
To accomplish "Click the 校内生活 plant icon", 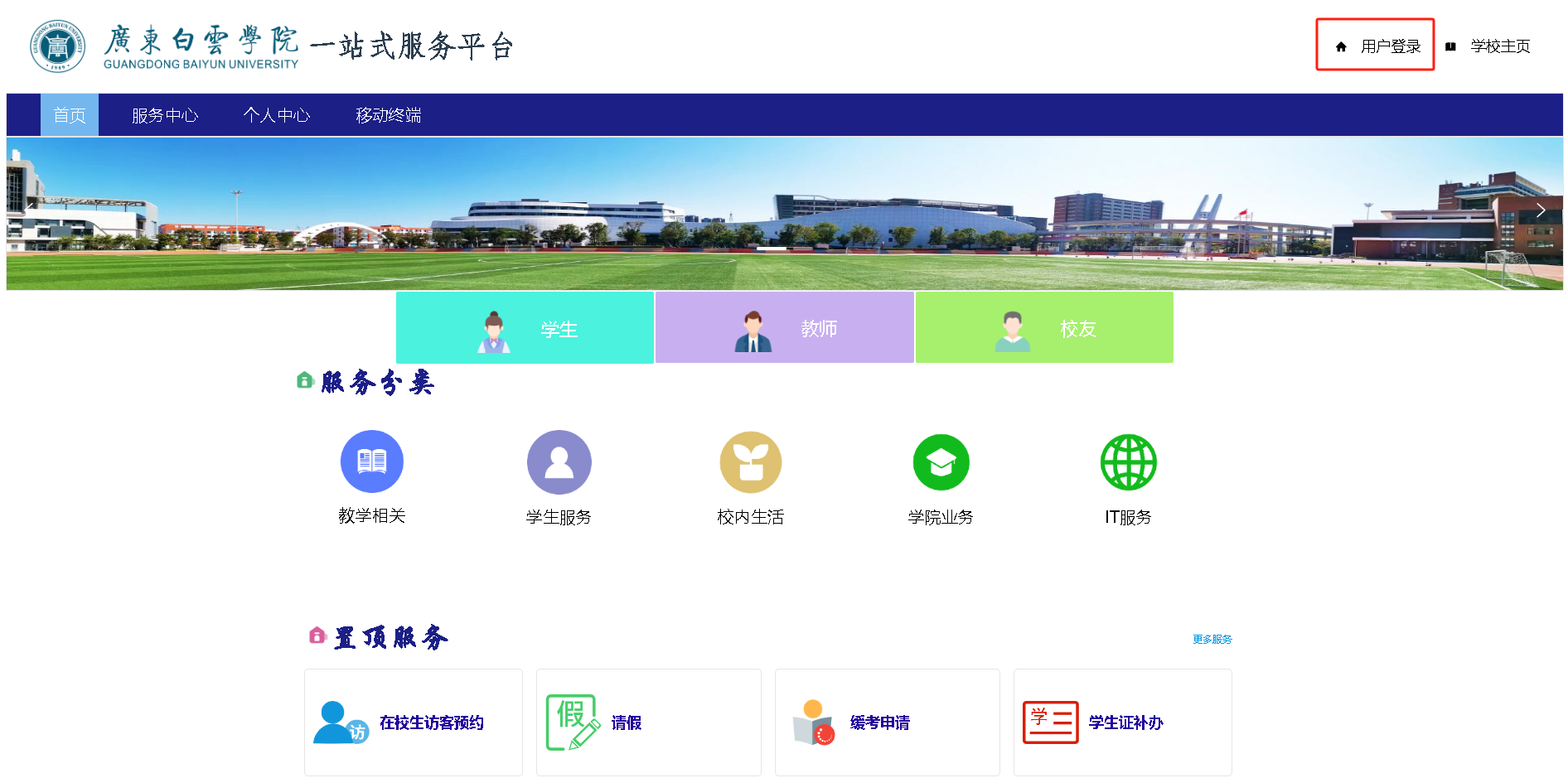I will pos(750,462).
